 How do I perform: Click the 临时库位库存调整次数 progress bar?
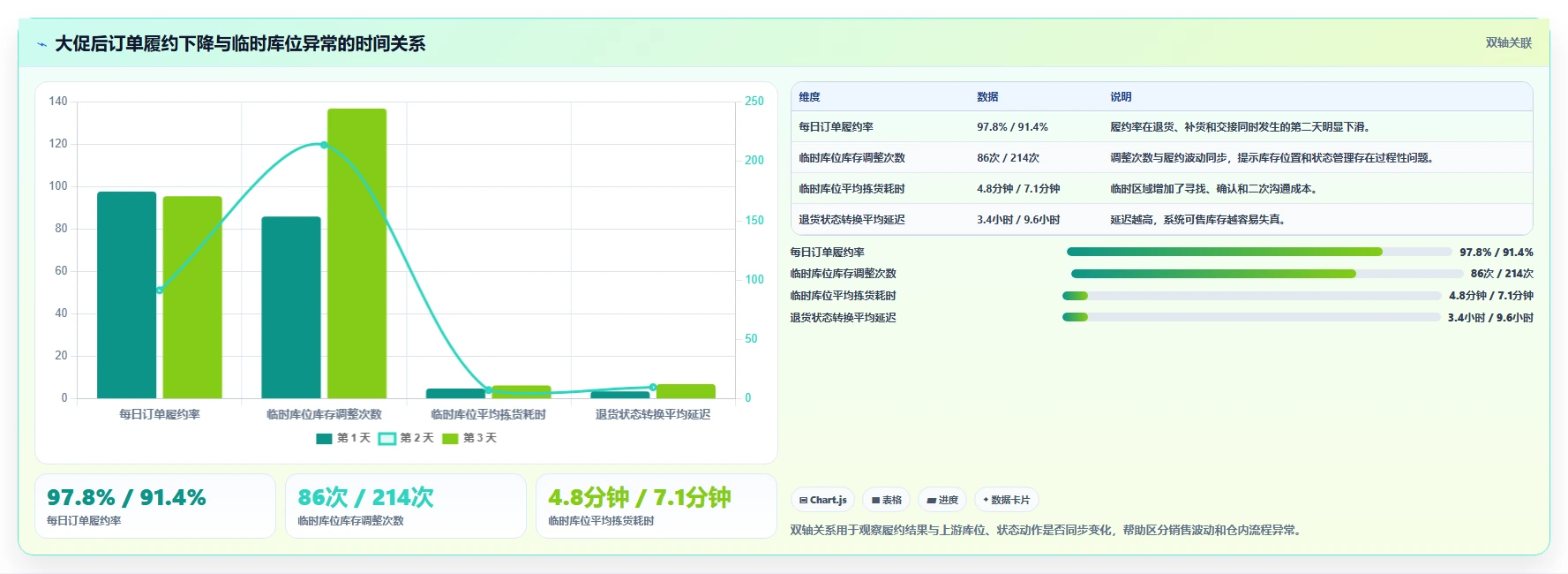click(x=1267, y=274)
